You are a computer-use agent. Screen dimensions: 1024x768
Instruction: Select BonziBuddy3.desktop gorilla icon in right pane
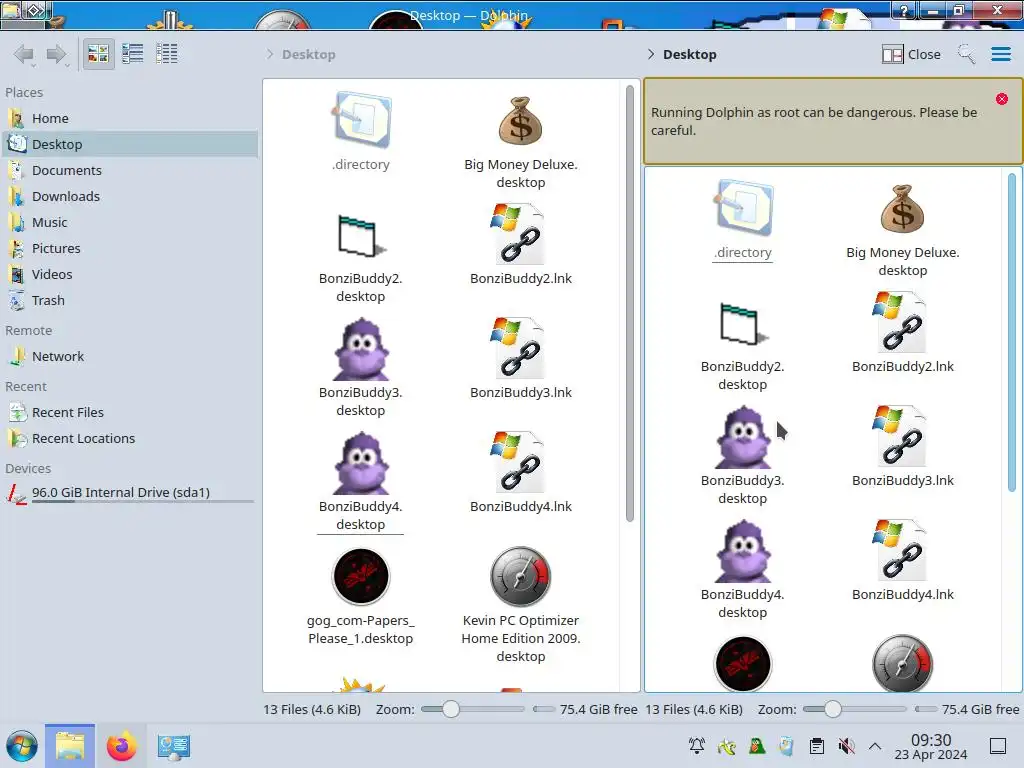[743, 438]
